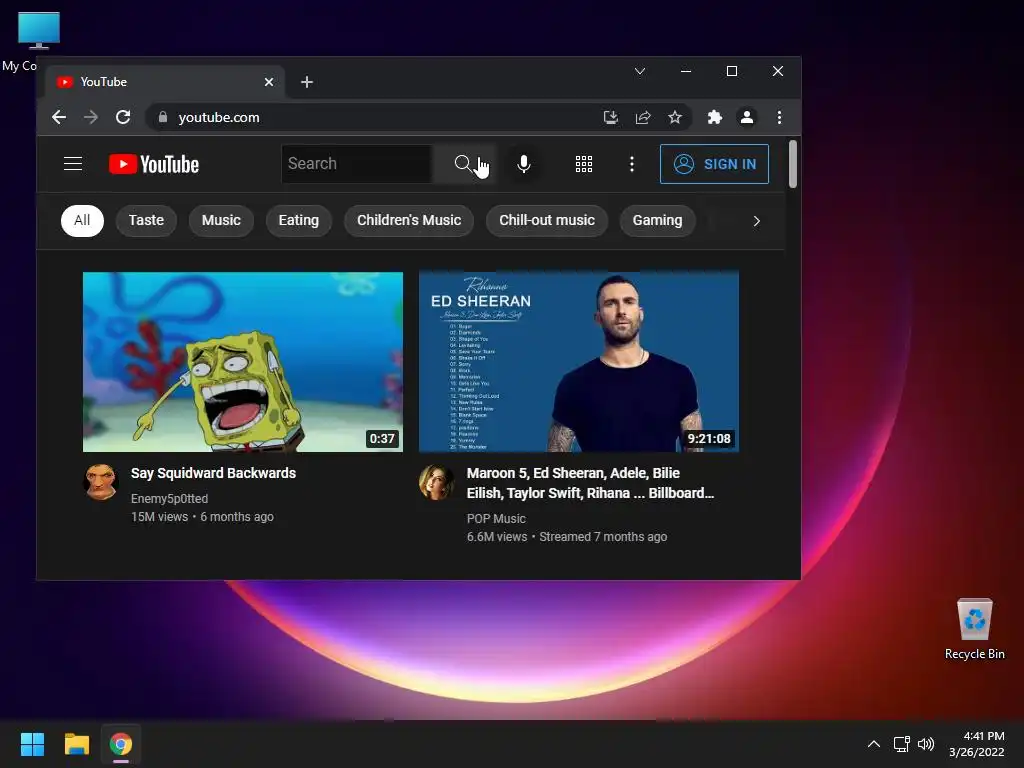This screenshot has height=768, width=1024.
Task: Open the Say Squidward Backwards title link
Action: point(214,473)
